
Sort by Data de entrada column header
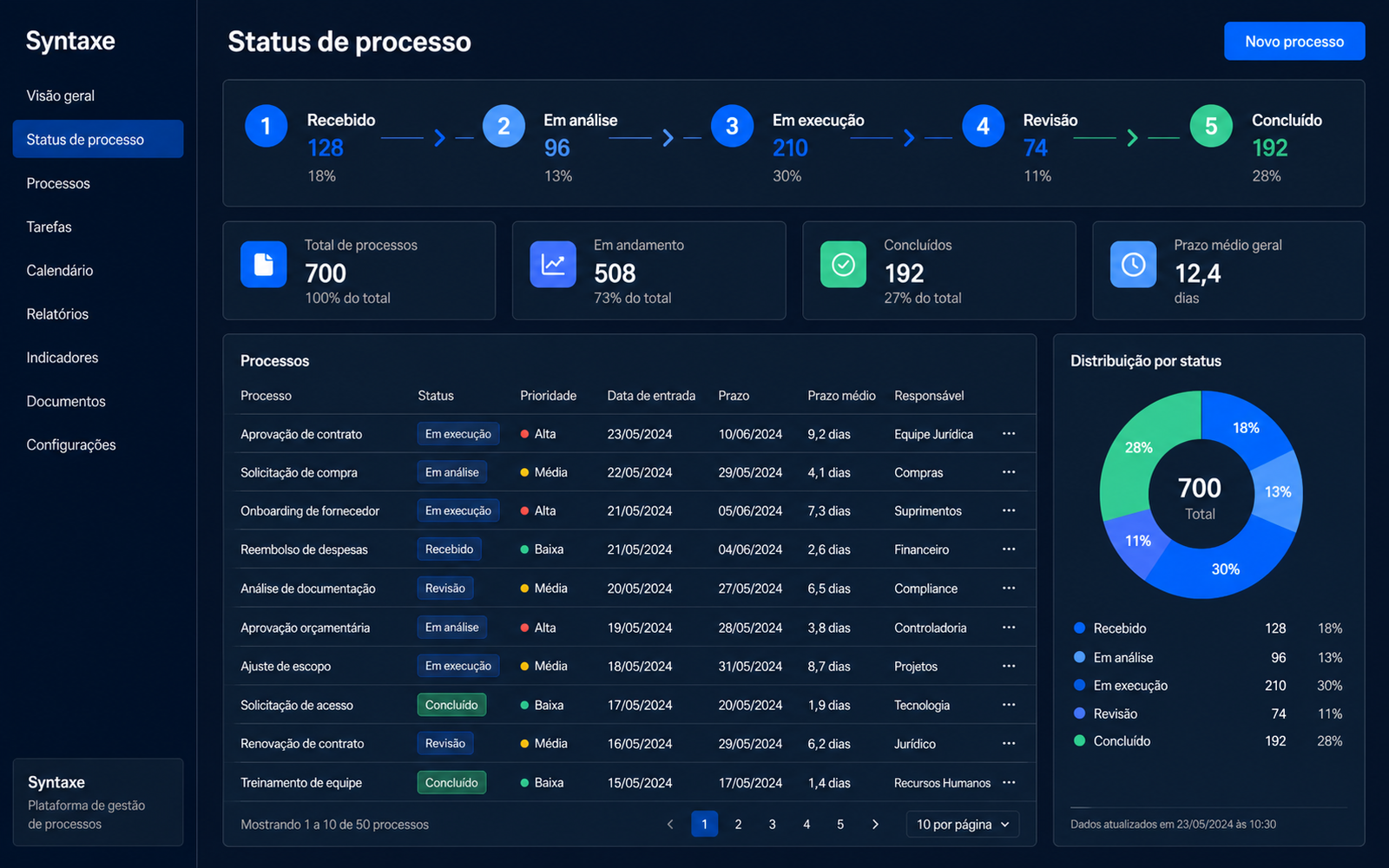[x=651, y=395]
